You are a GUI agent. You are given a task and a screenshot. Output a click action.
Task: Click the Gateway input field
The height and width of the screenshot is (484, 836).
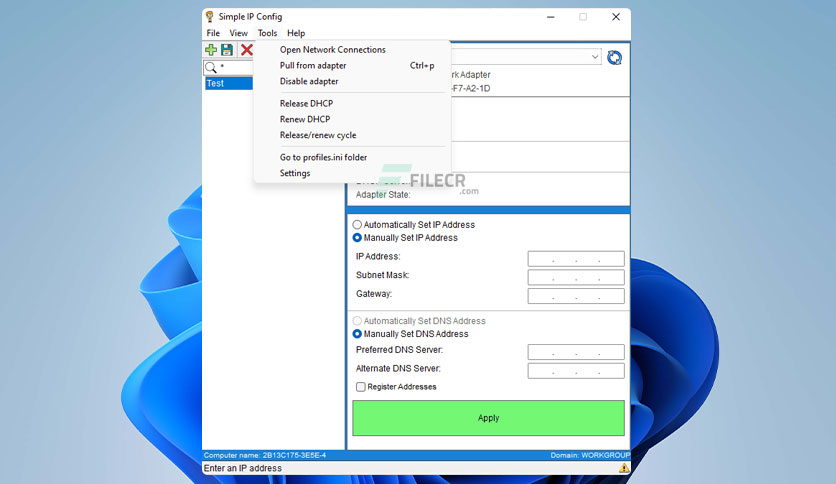[x=576, y=296]
